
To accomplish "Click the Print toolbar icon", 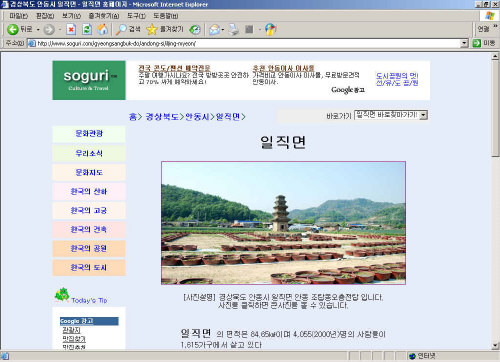I will 234,30.
